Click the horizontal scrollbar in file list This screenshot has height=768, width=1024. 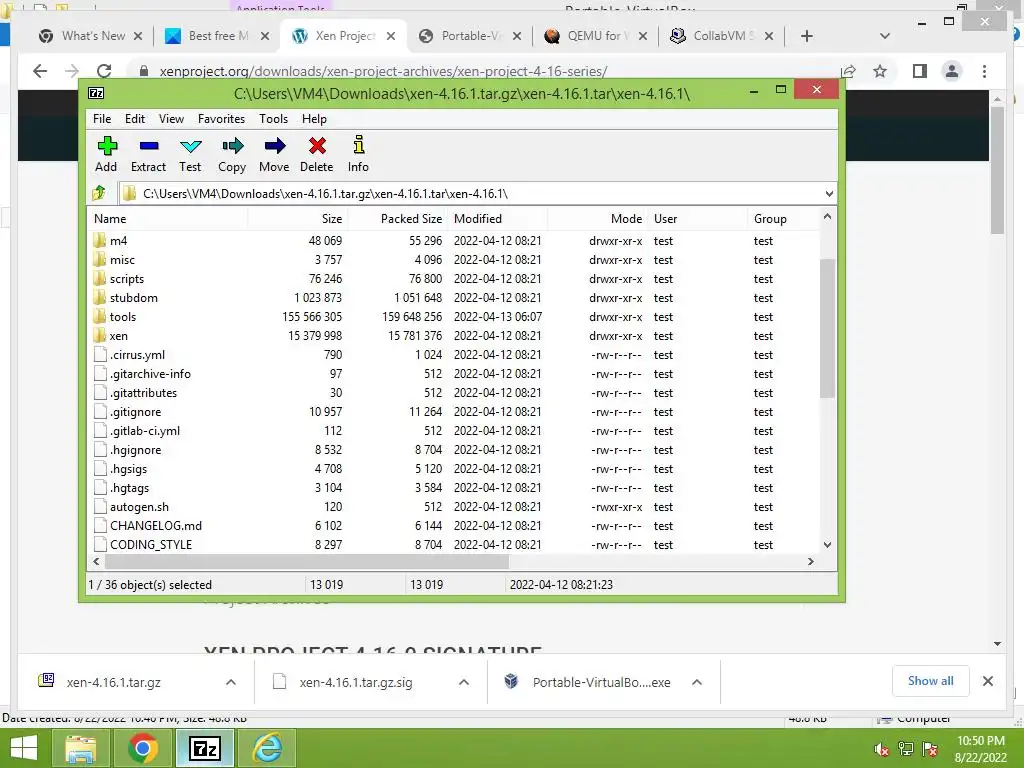pos(307,561)
